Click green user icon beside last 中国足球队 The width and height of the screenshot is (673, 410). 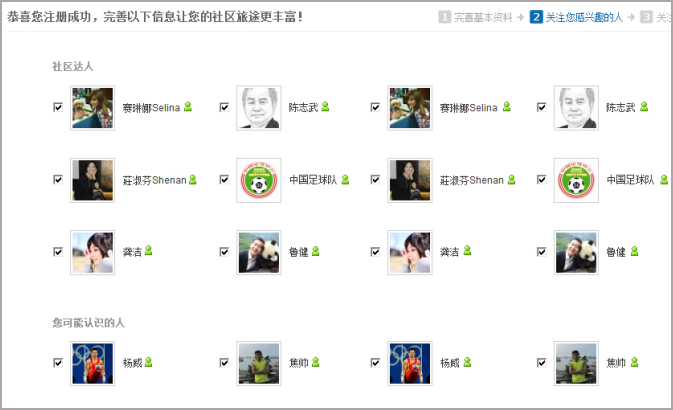coord(664,179)
